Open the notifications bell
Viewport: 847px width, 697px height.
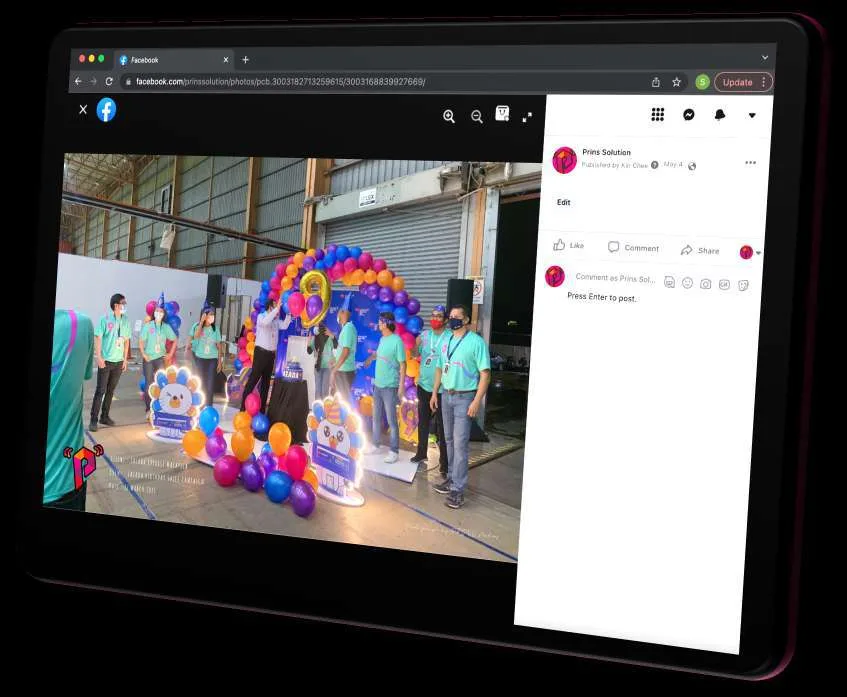[x=720, y=115]
